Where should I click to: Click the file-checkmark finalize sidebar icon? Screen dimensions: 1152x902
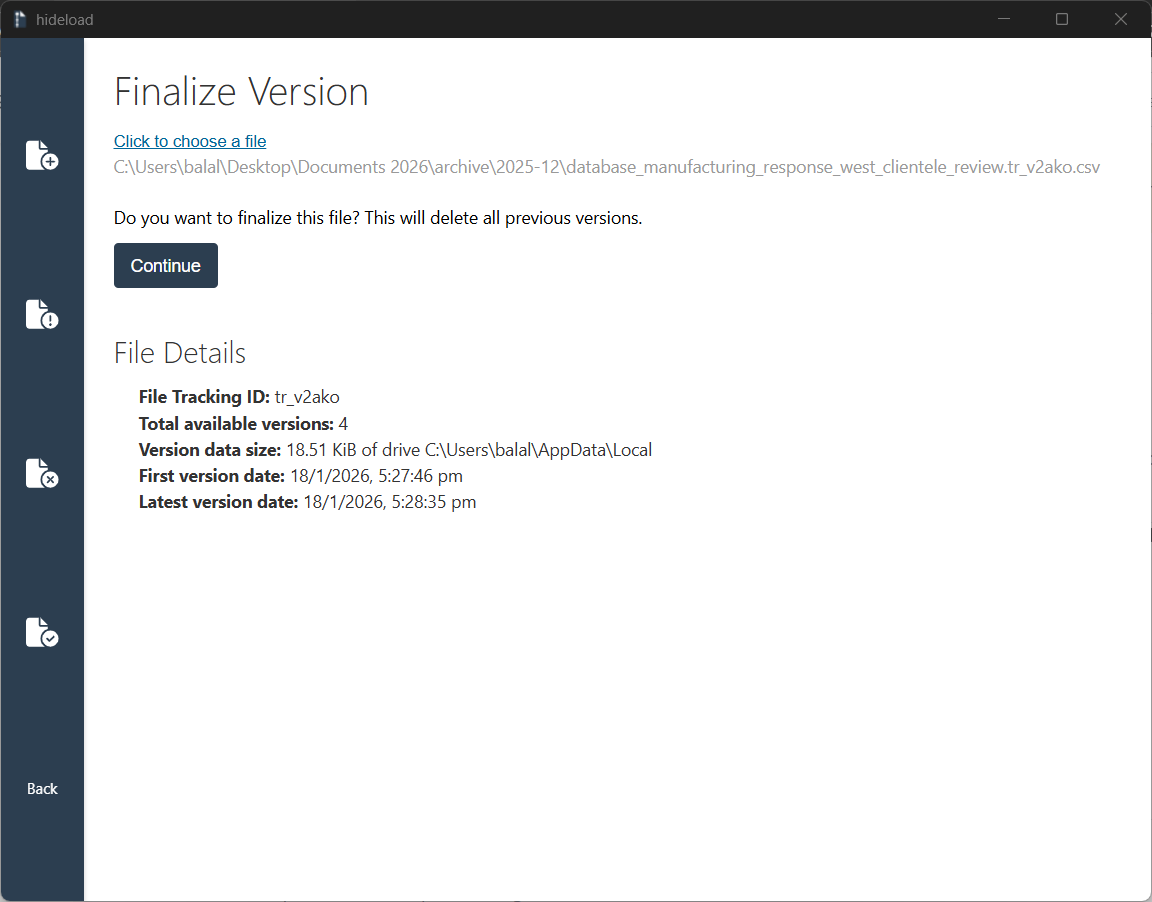[41, 632]
